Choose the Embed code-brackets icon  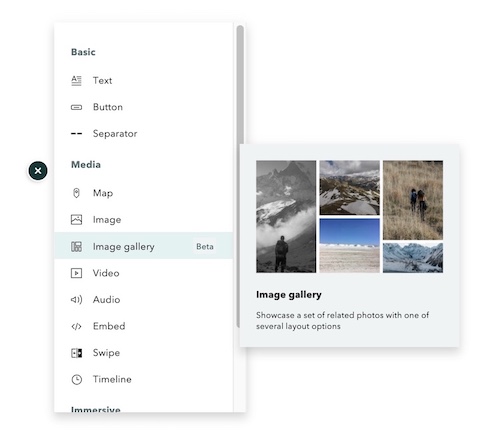(76, 326)
